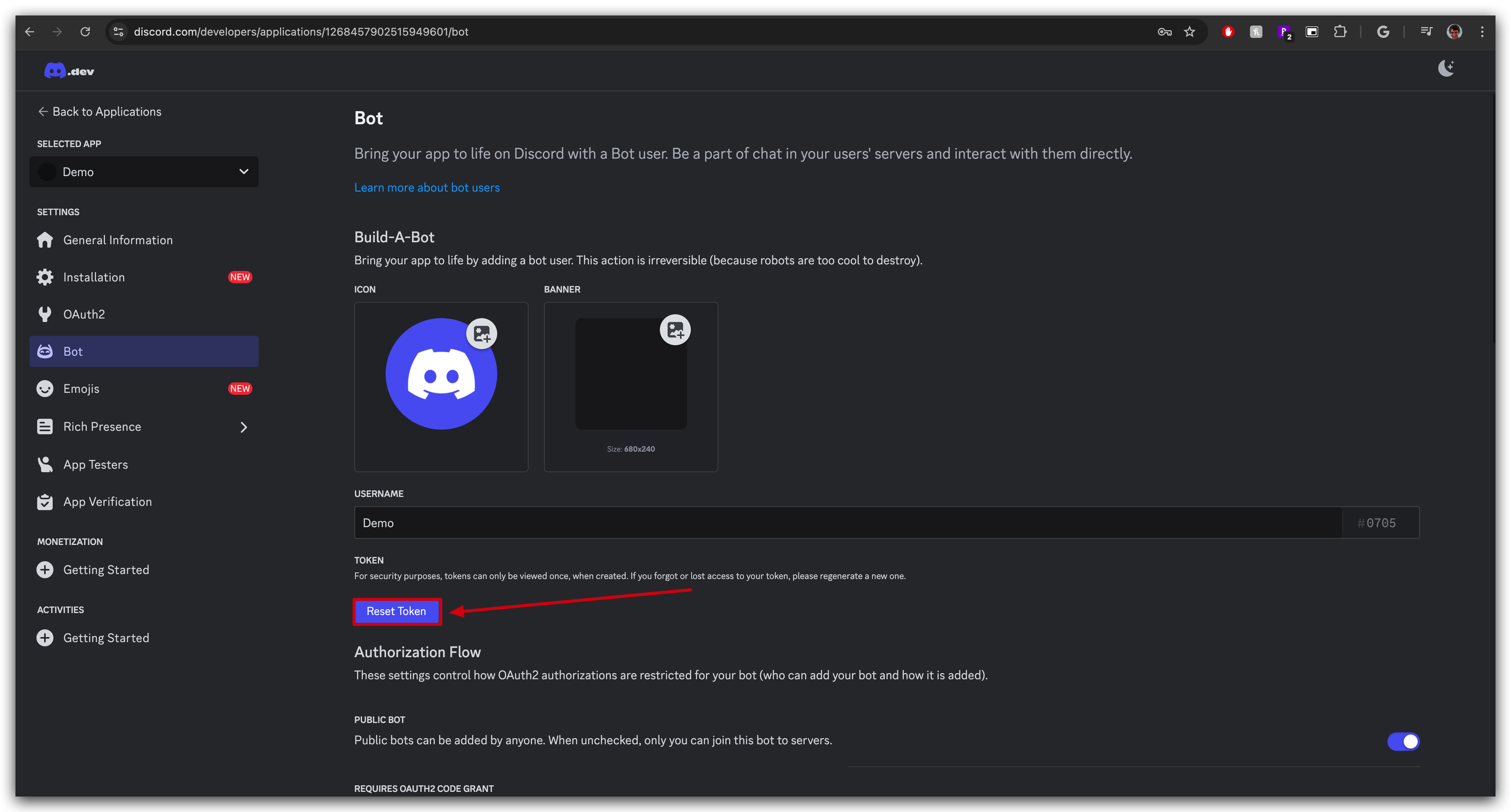The image size is (1511, 812).
Task: Click the browser forward arrow
Action: [x=57, y=32]
